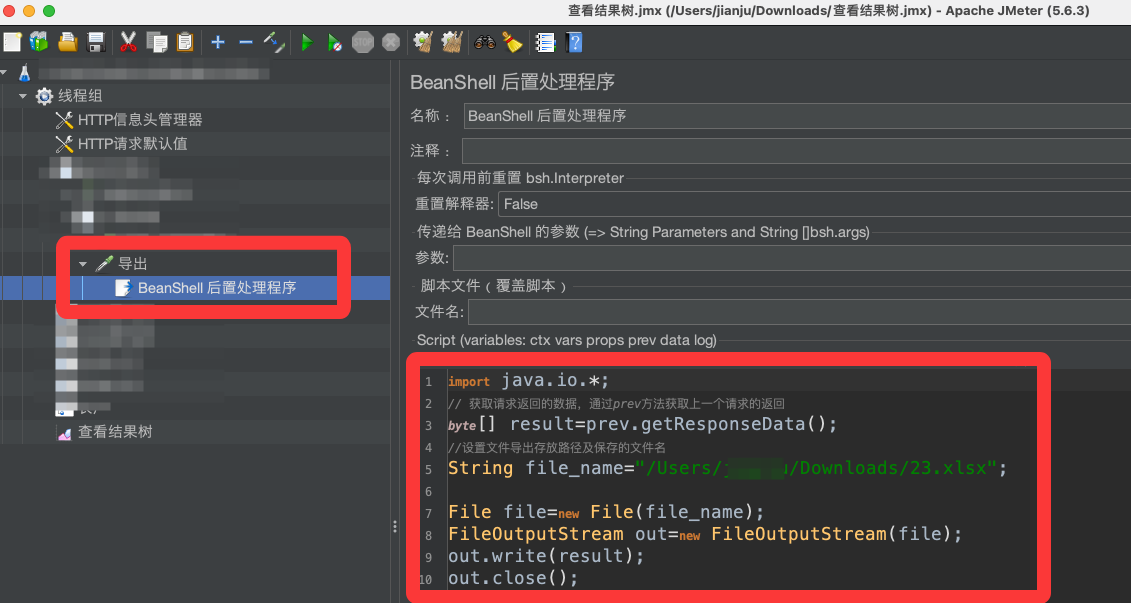Select HTTP请求默认值 in the tree
Viewport: 1131px width, 603px height.
point(133,144)
